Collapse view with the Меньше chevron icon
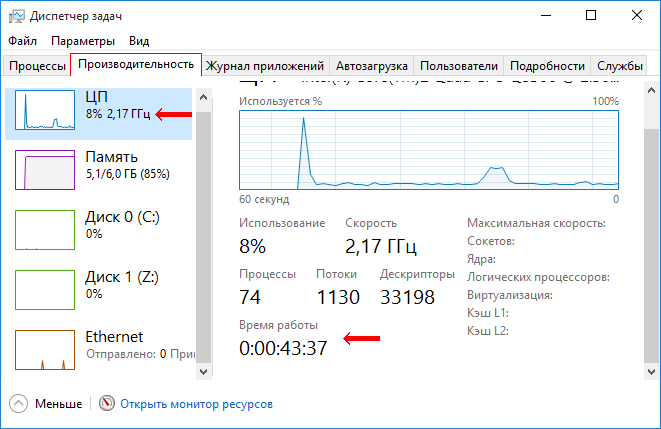The height and width of the screenshot is (429, 661). click(19, 404)
